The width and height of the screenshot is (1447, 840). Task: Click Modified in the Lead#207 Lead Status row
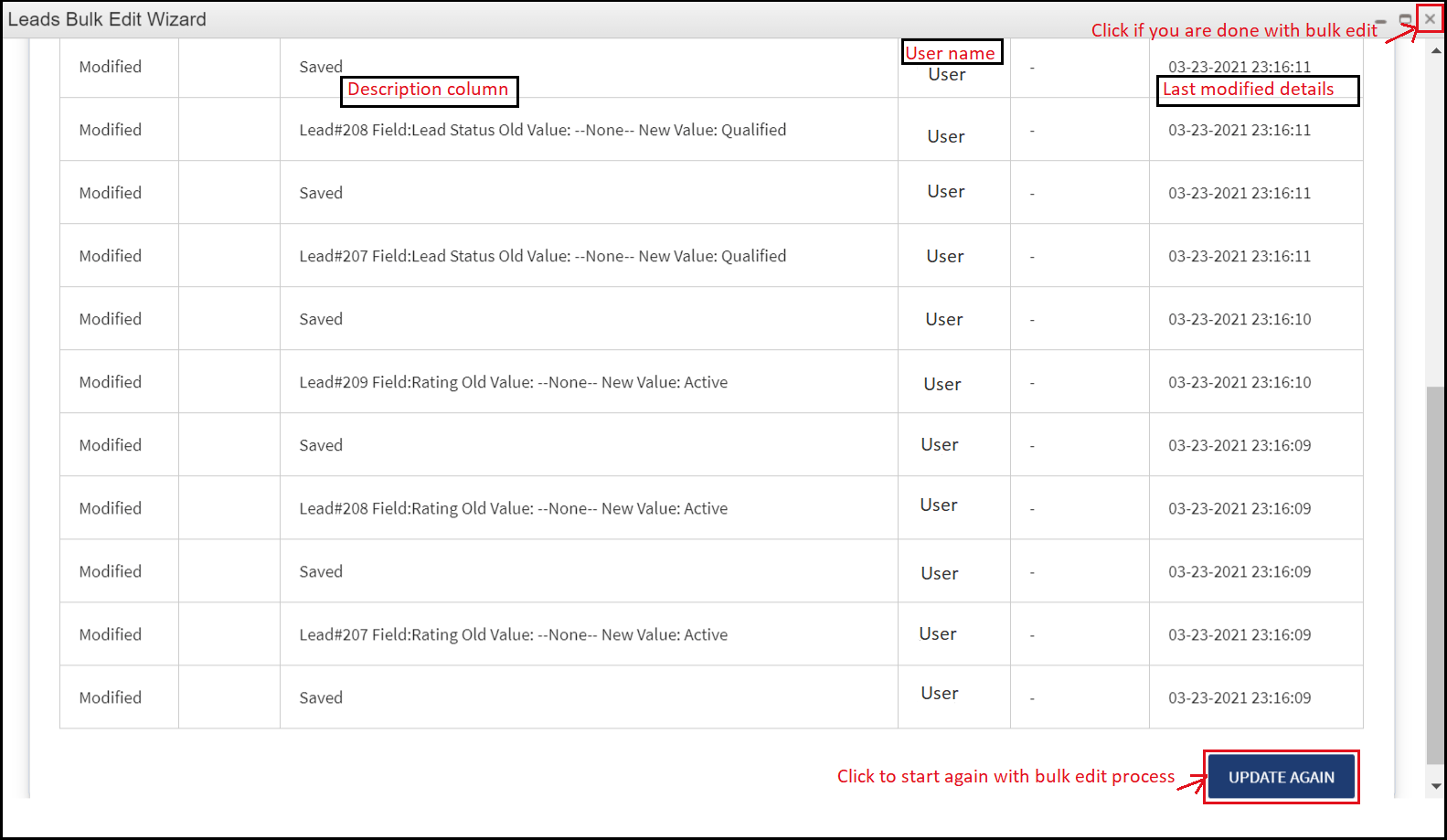click(x=111, y=256)
